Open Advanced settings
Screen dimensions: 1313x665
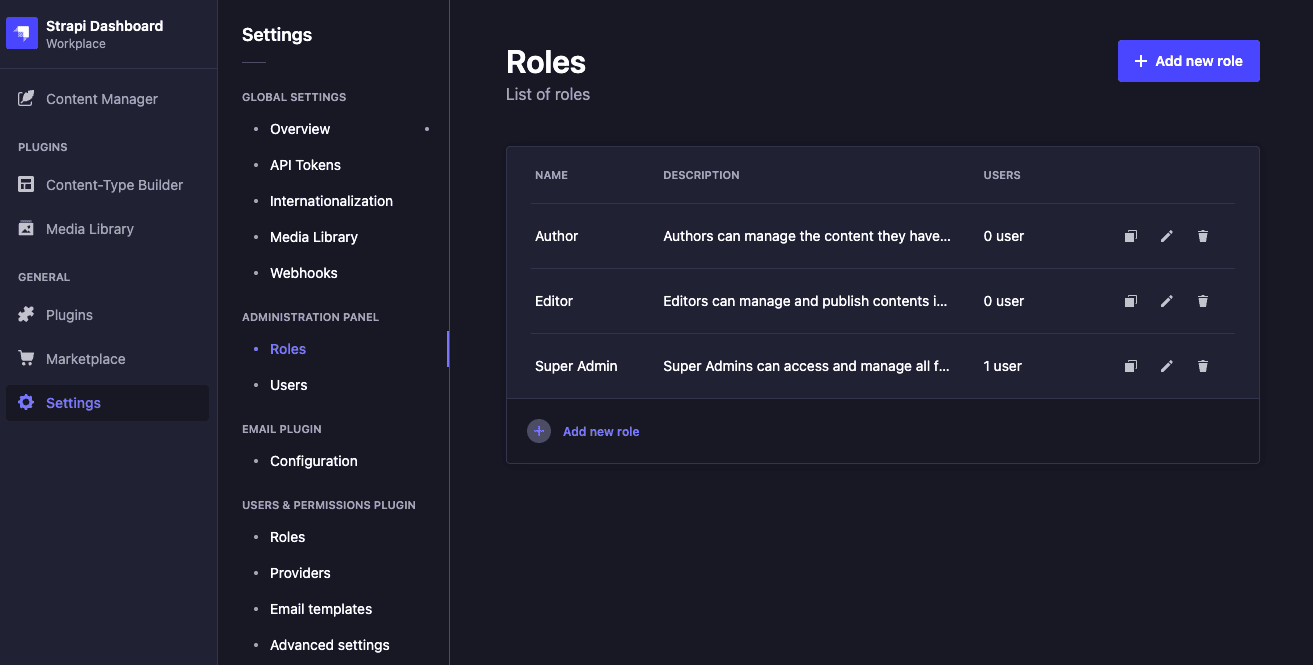[x=330, y=645]
